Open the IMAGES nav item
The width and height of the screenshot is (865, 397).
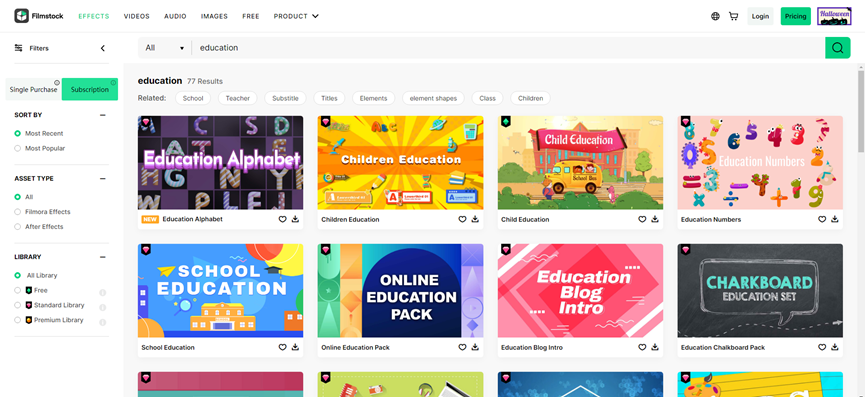coord(215,17)
